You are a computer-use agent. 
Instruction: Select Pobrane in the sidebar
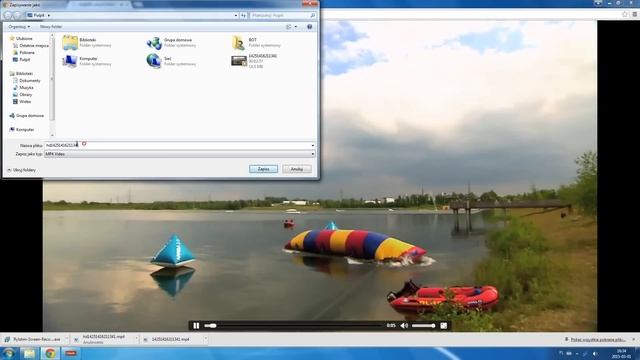tap(24, 52)
